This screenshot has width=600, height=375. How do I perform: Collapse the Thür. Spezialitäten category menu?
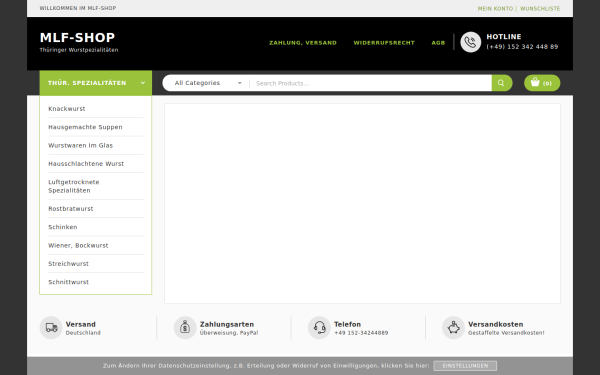[96, 83]
